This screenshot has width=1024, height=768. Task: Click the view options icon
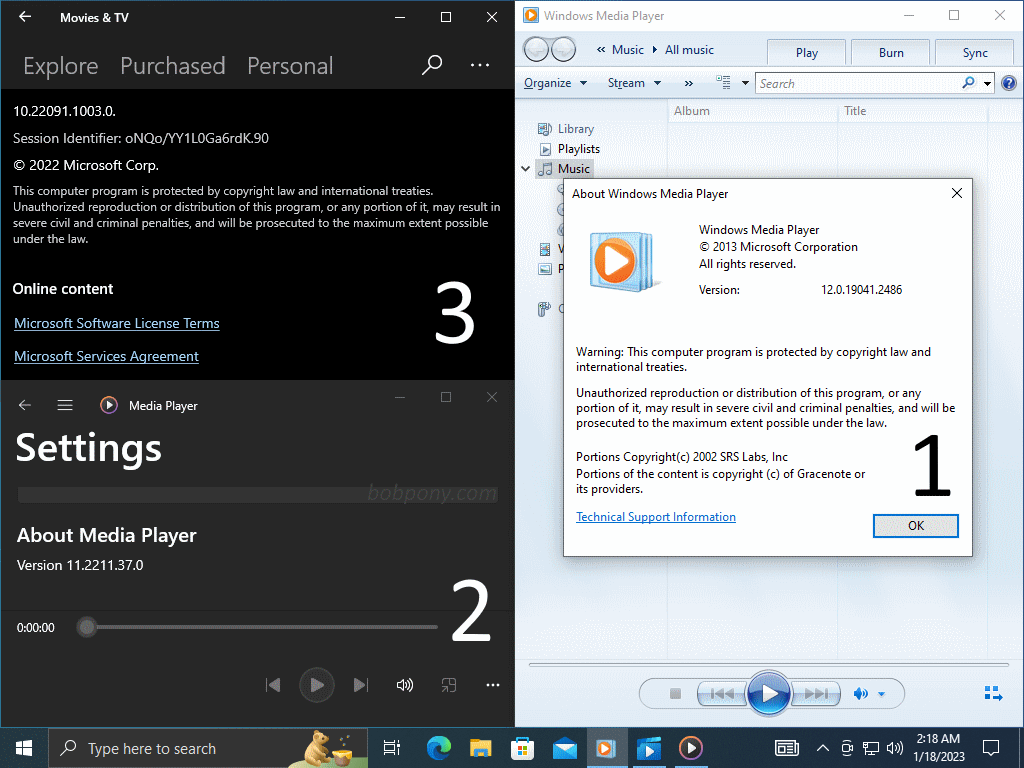[724, 82]
